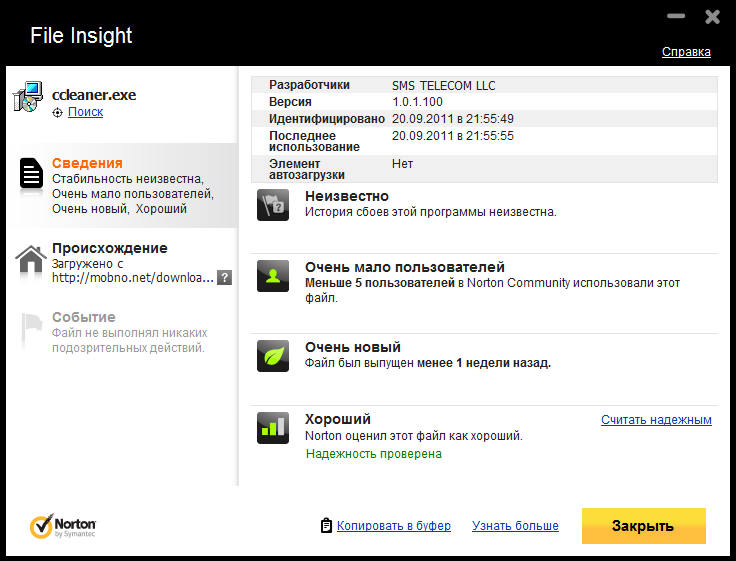This screenshot has height=561, width=736.
Task: Select the ccleaner.exe file name
Action: coord(94,94)
